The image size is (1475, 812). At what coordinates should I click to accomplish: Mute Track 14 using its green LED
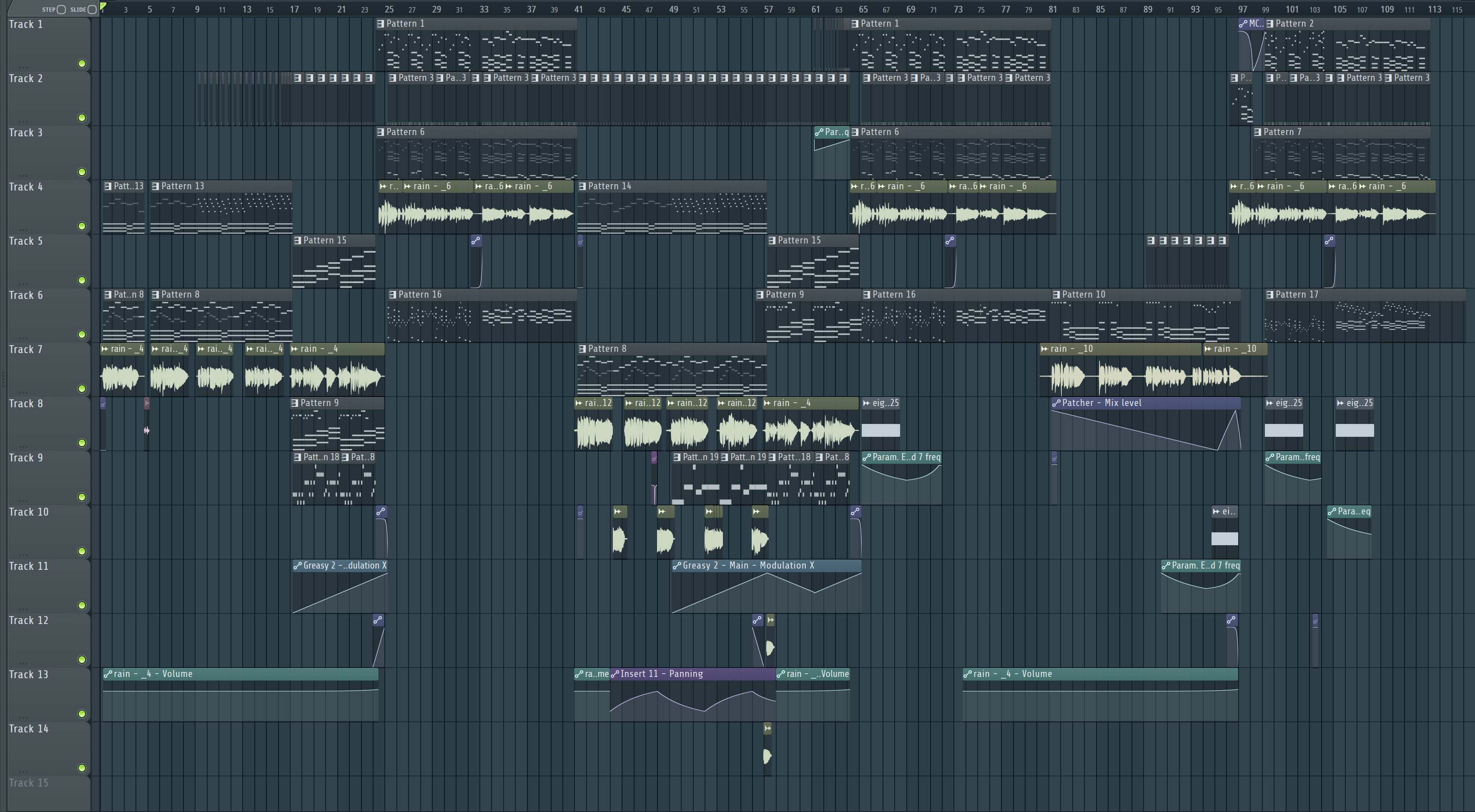point(82,768)
